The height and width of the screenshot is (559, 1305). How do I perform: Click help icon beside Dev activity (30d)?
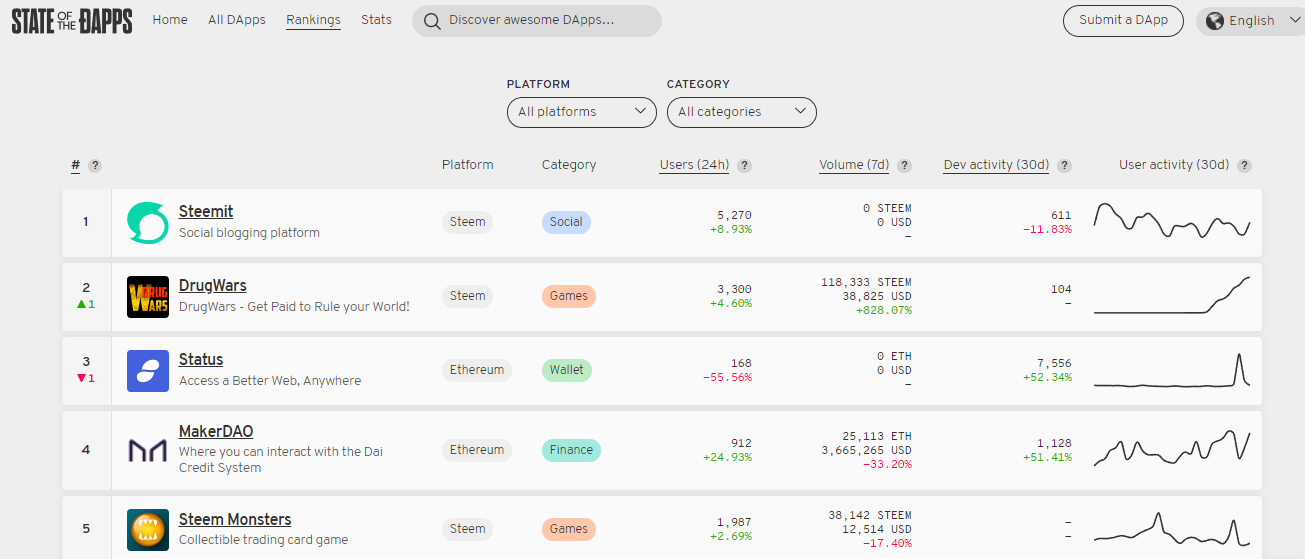1065,166
